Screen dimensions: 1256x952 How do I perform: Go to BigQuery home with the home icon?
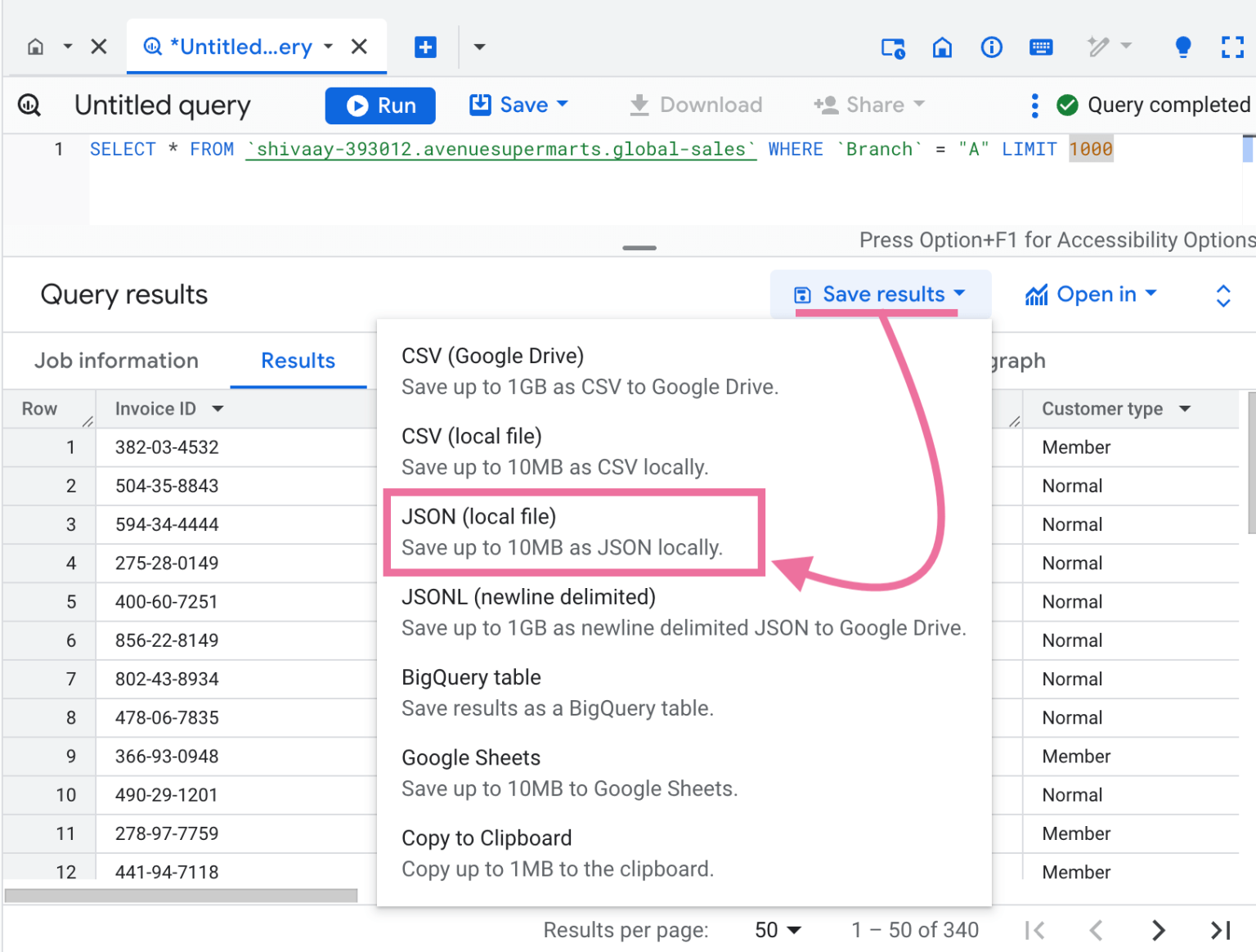pyautogui.click(x=942, y=47)
